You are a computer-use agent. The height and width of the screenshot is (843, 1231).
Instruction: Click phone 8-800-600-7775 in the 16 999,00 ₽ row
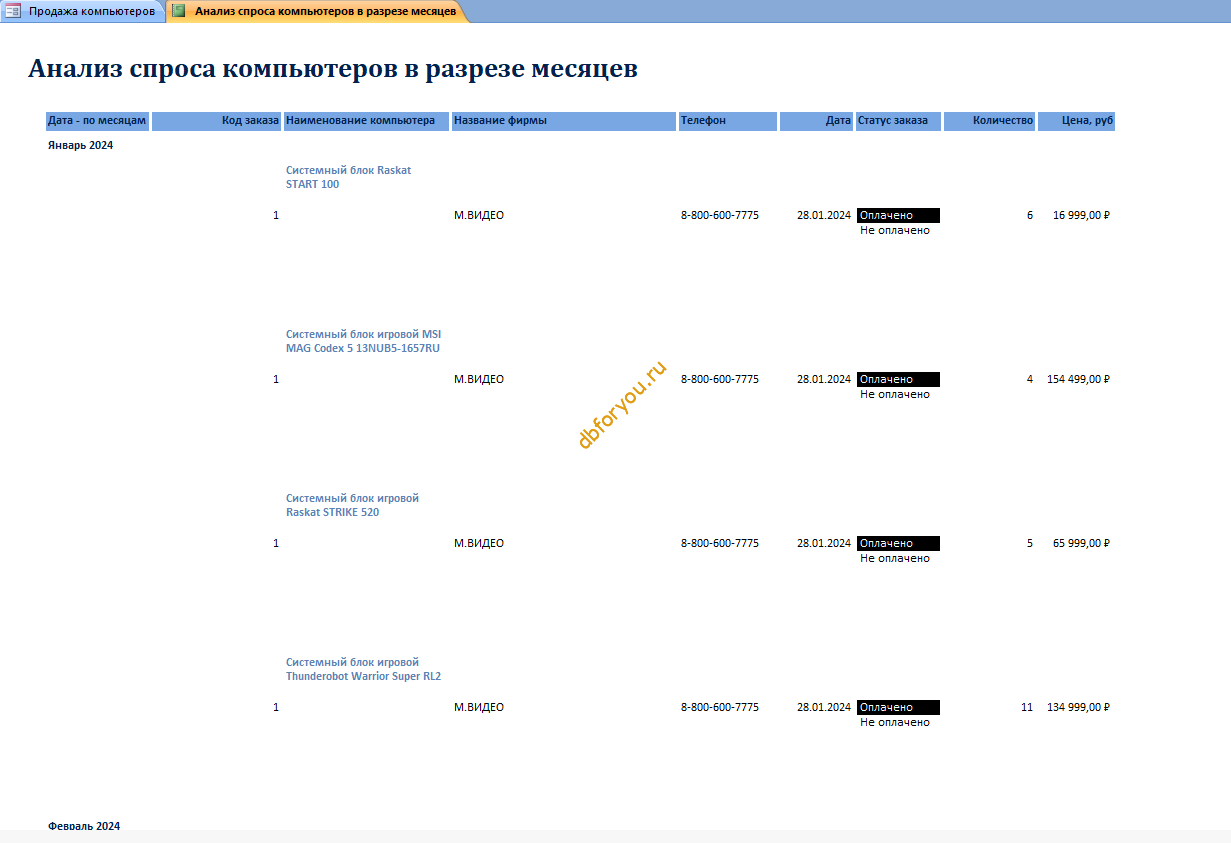(720, 215)
